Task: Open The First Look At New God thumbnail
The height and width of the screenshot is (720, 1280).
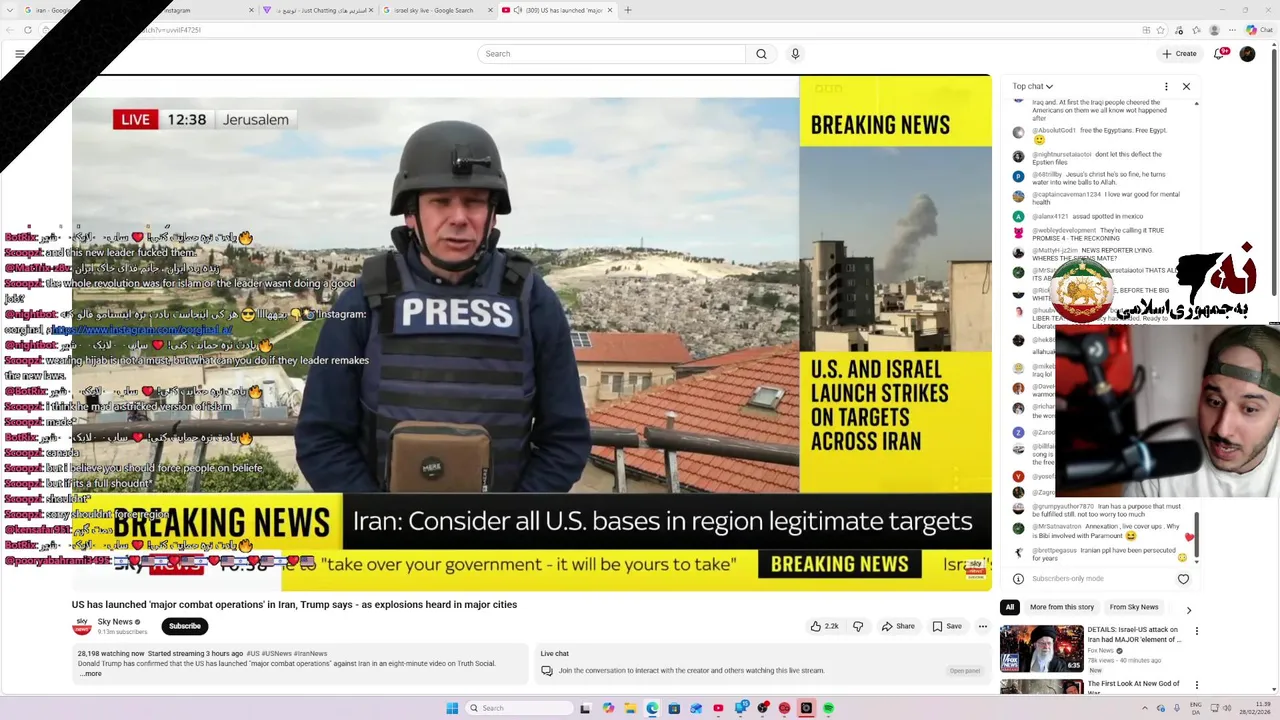Action: click(x=1042, y=687)
